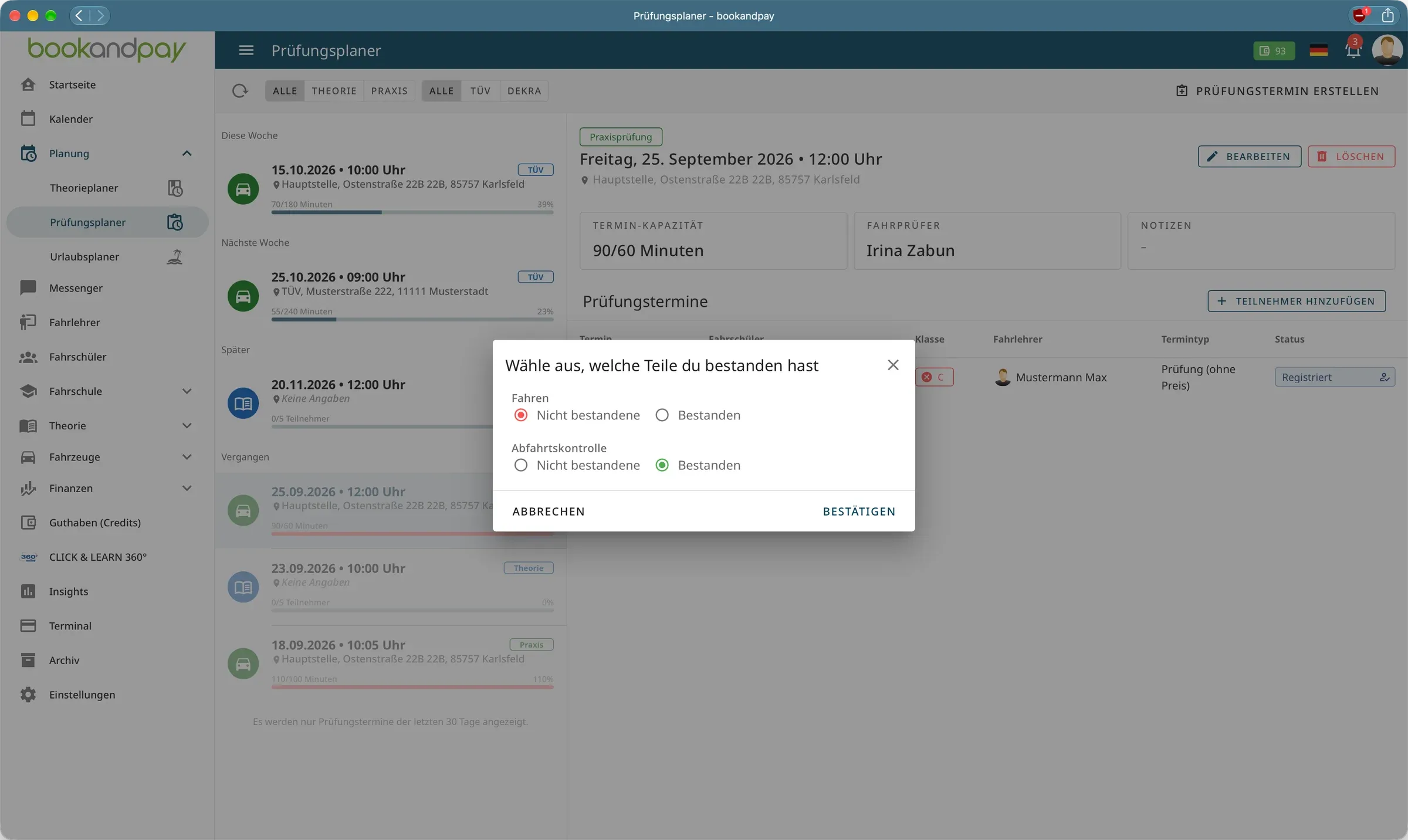Image resolution: width=1408 pixels, height=840 pixels.
Task: Expand the Finanzen submenu
Action: (187, 488)
